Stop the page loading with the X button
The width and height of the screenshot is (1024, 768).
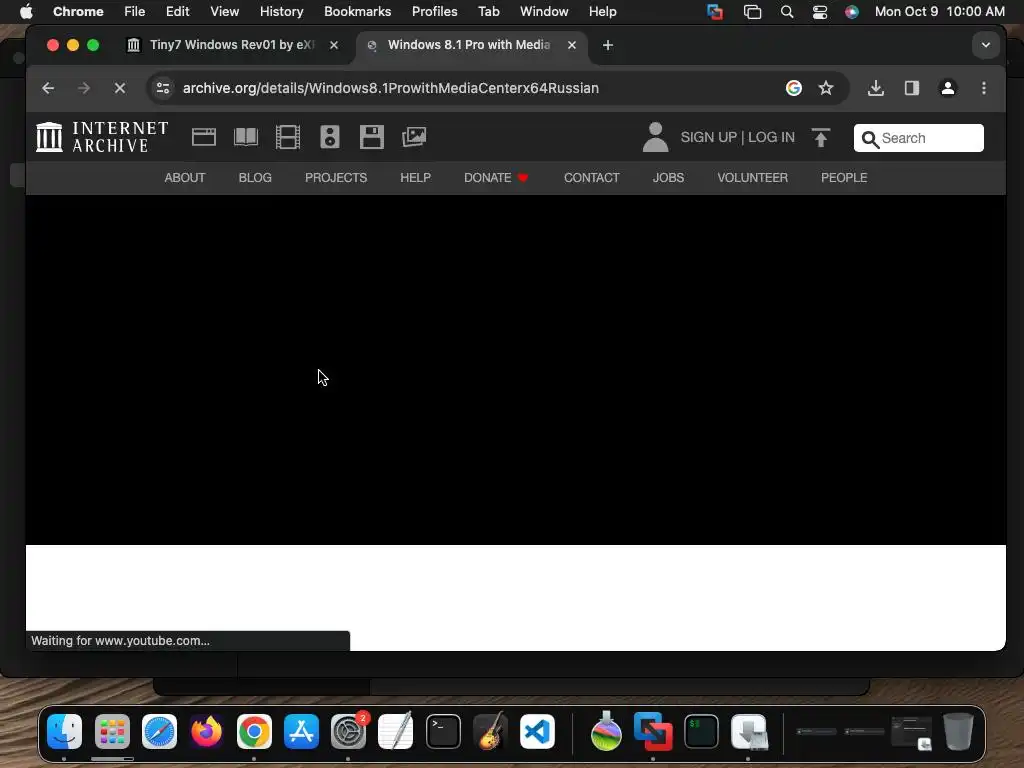click(120, 88)
